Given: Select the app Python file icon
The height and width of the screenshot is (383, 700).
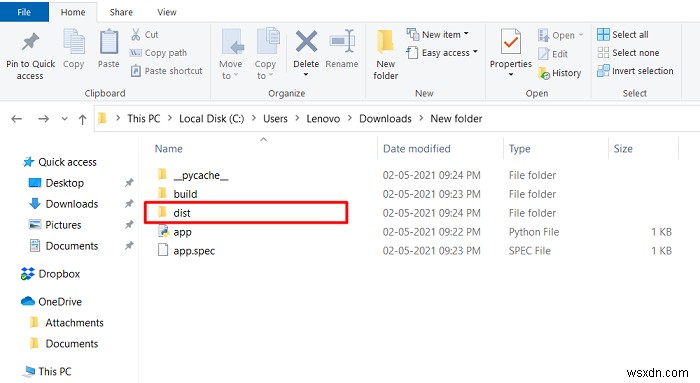Looking at the screenshot, I should 163,231.
